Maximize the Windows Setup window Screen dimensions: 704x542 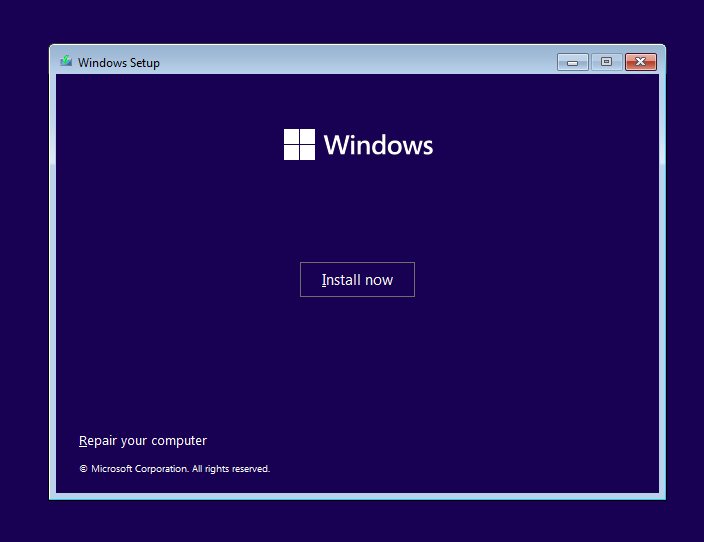[607, 62]
